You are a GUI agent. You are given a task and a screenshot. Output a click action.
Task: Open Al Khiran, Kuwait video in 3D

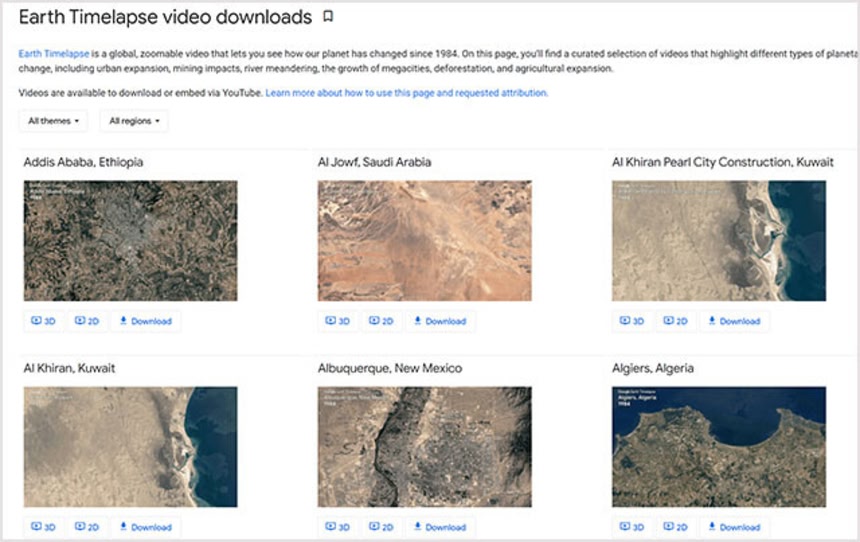pos(43,527)
